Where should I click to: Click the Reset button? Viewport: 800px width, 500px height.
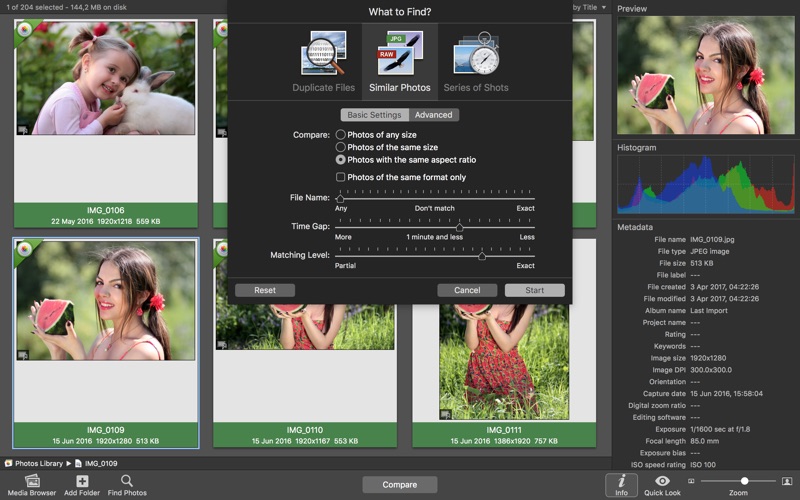265,290
